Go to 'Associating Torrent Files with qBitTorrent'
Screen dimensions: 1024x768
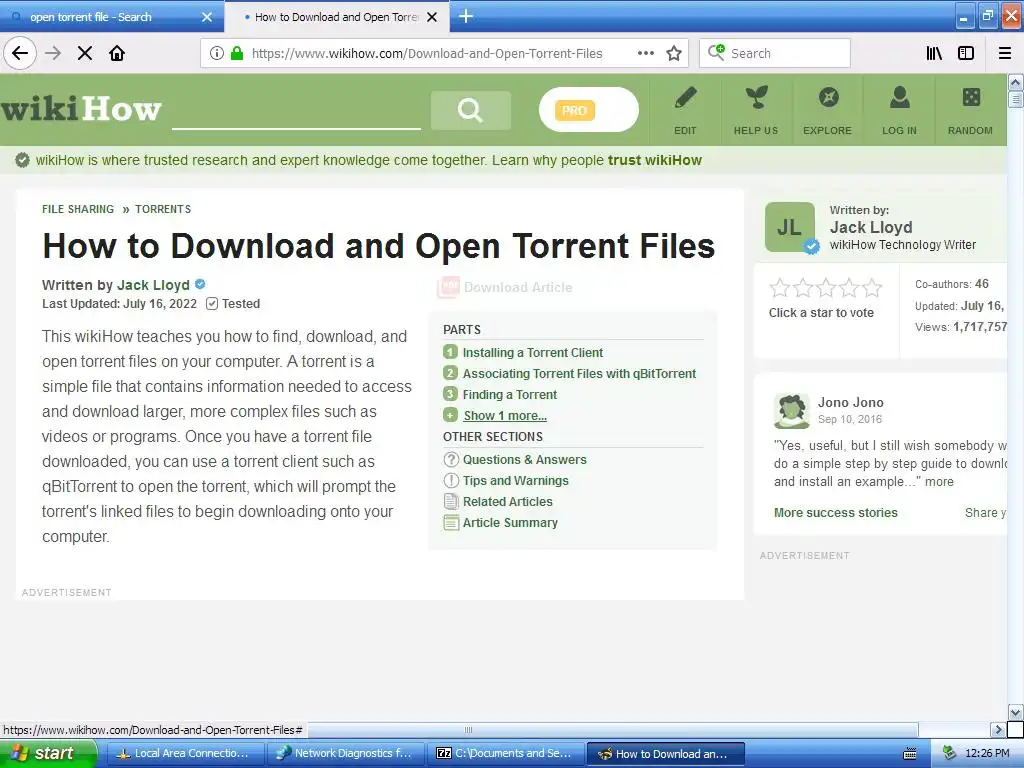point(579,374)
